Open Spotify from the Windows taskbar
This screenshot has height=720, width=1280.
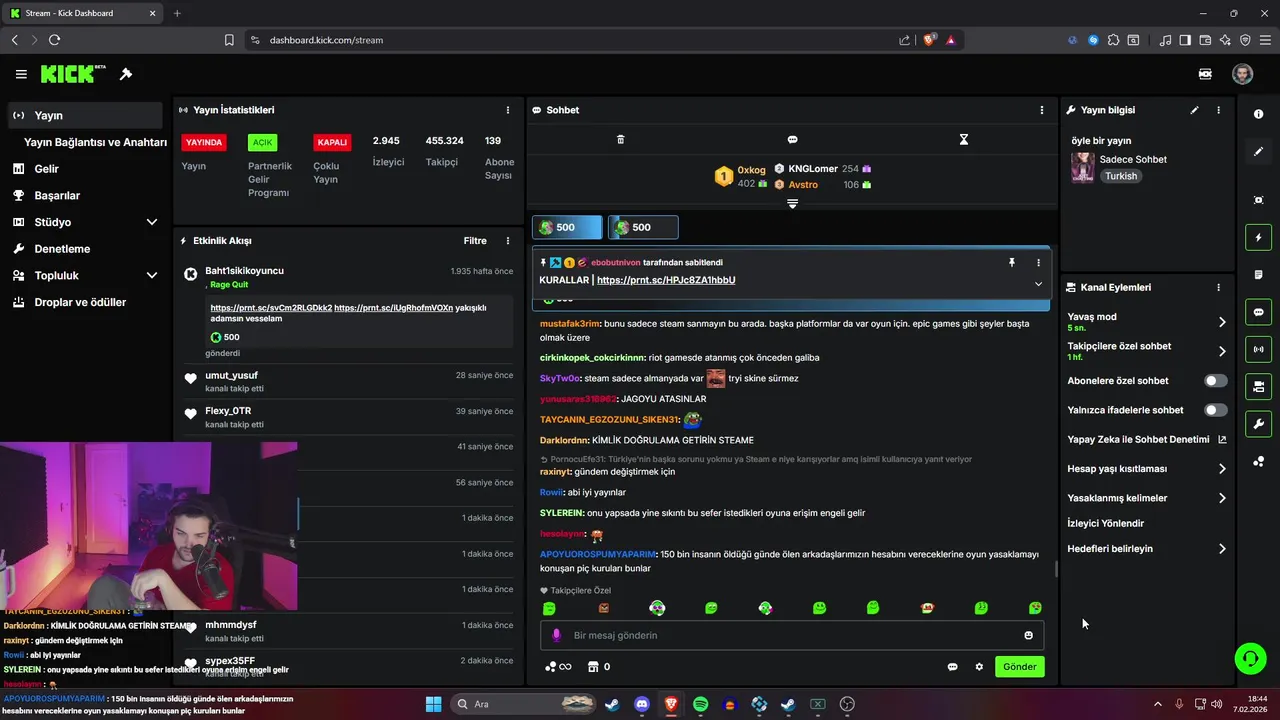coord(700,704)
